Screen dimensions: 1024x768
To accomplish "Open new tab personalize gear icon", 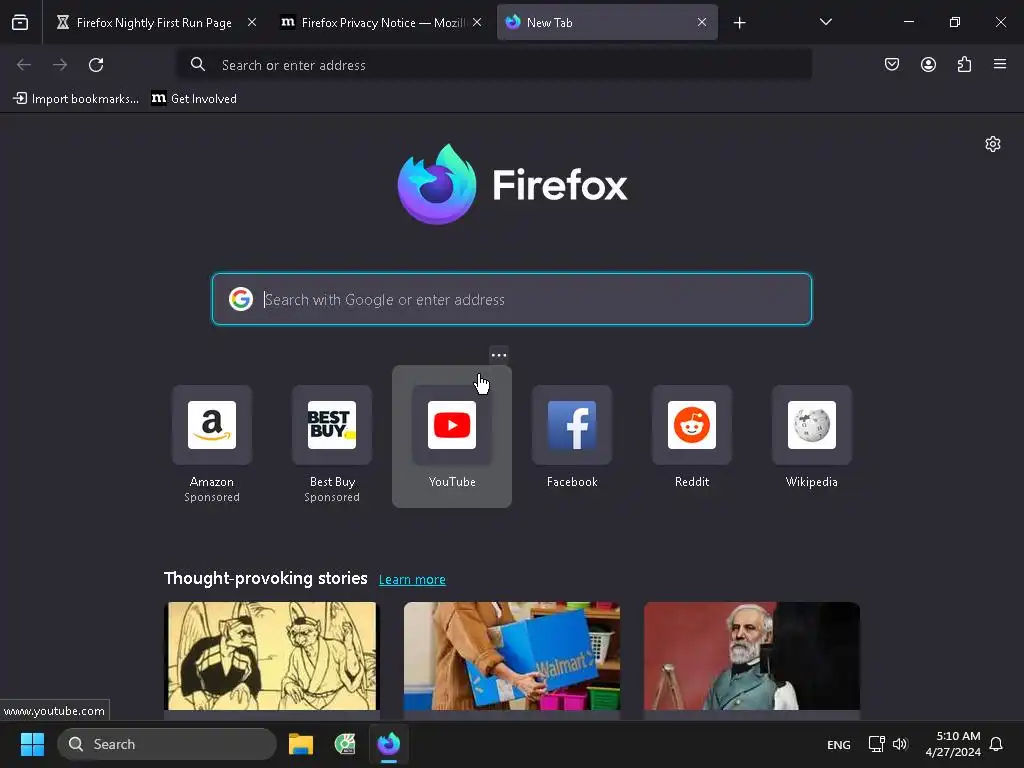I will (993, 144).
